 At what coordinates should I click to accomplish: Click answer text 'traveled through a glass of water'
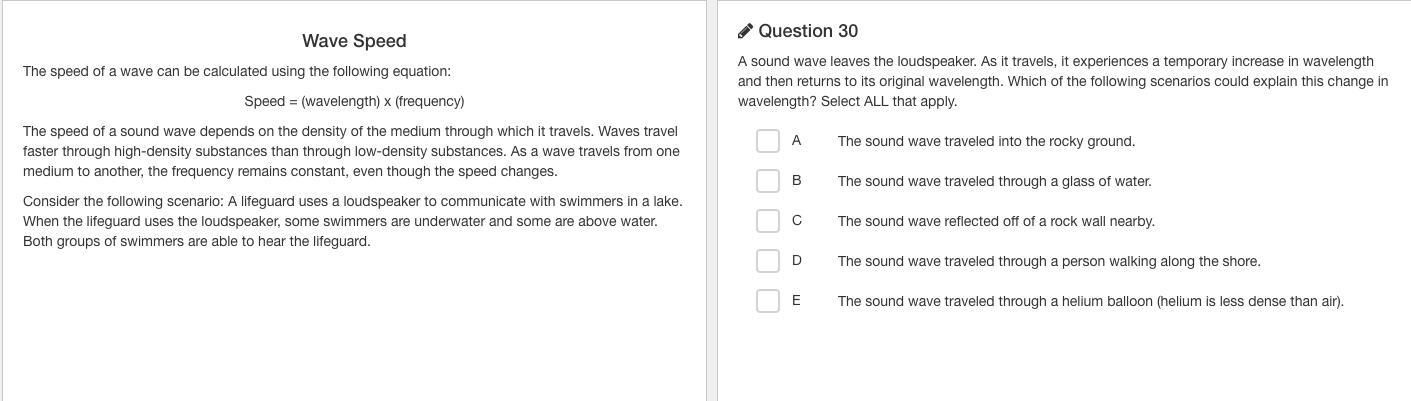tap(994, 181)
